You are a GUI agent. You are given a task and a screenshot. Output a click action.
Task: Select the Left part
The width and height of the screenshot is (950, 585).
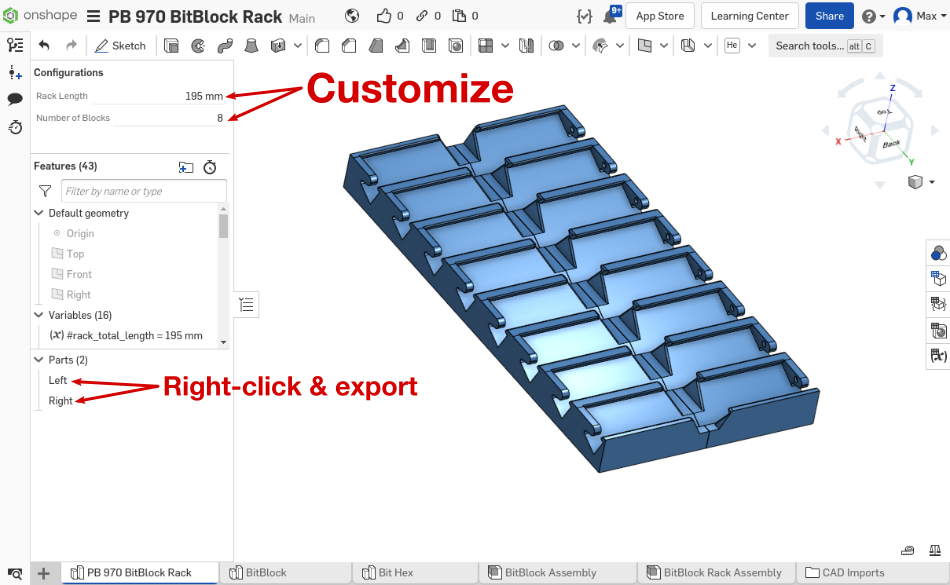(58, 380)
